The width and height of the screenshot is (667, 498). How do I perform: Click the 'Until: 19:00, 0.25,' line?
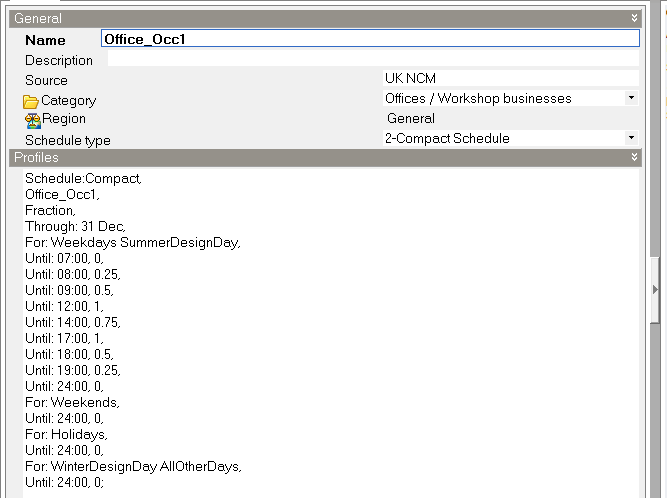[x=73, y=370]
